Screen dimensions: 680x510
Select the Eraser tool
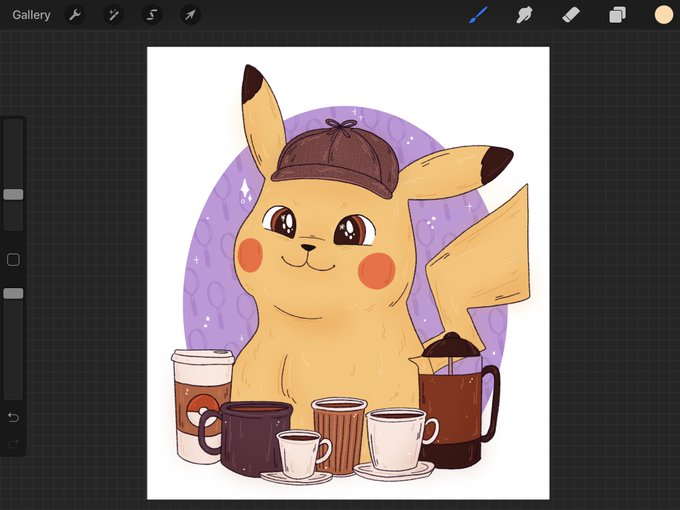pos(571,15)
